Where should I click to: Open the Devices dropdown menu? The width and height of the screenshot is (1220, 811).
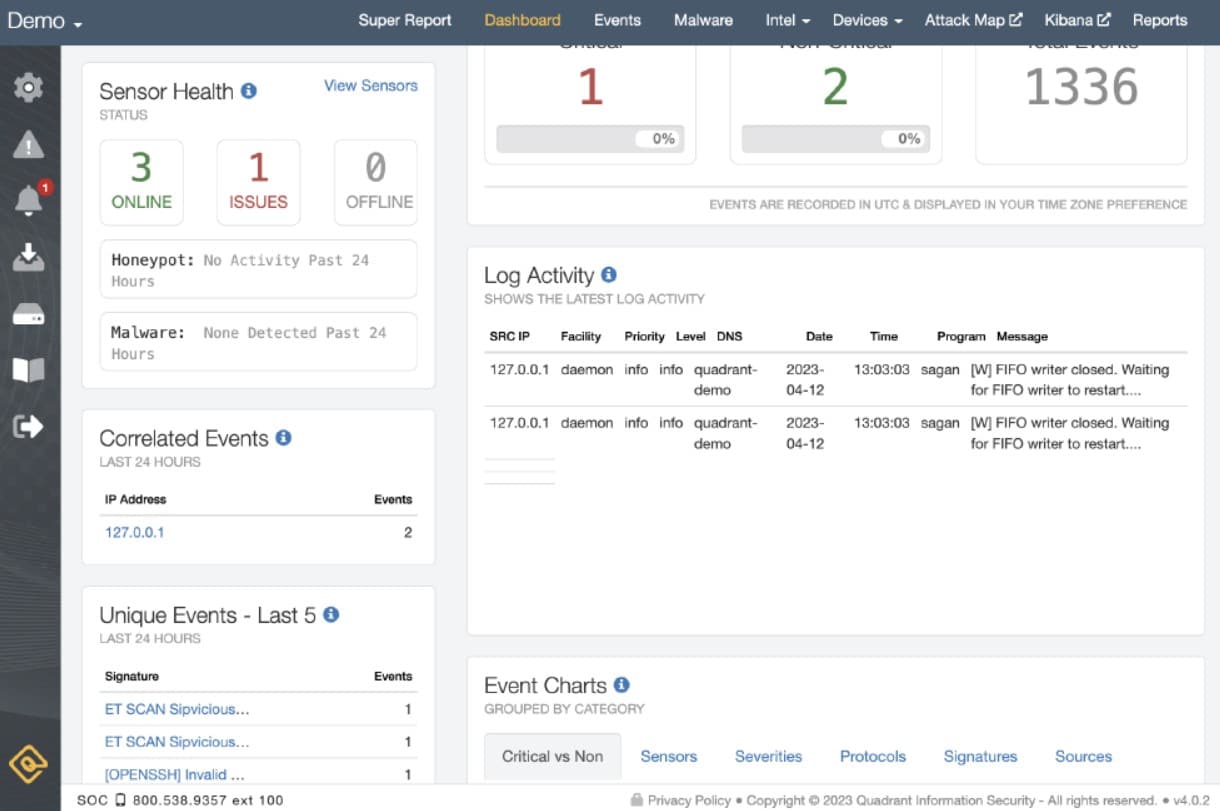[867, 20]
